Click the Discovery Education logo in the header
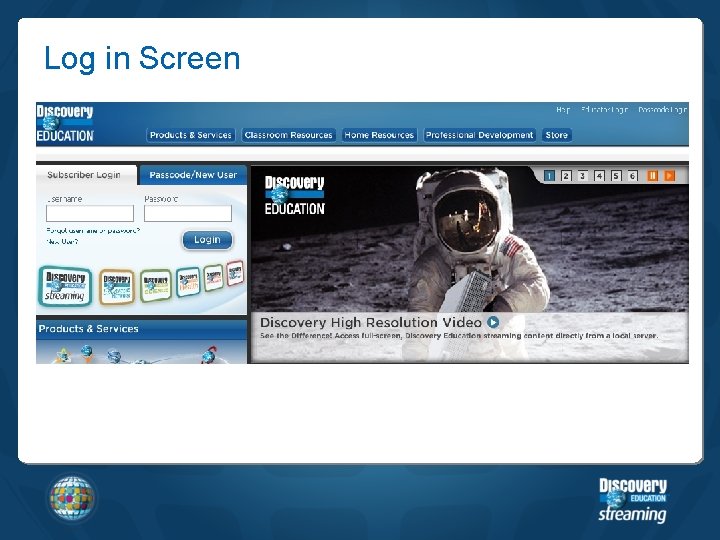The height and width of the screenshot is (540, 720). click(65, 124)
